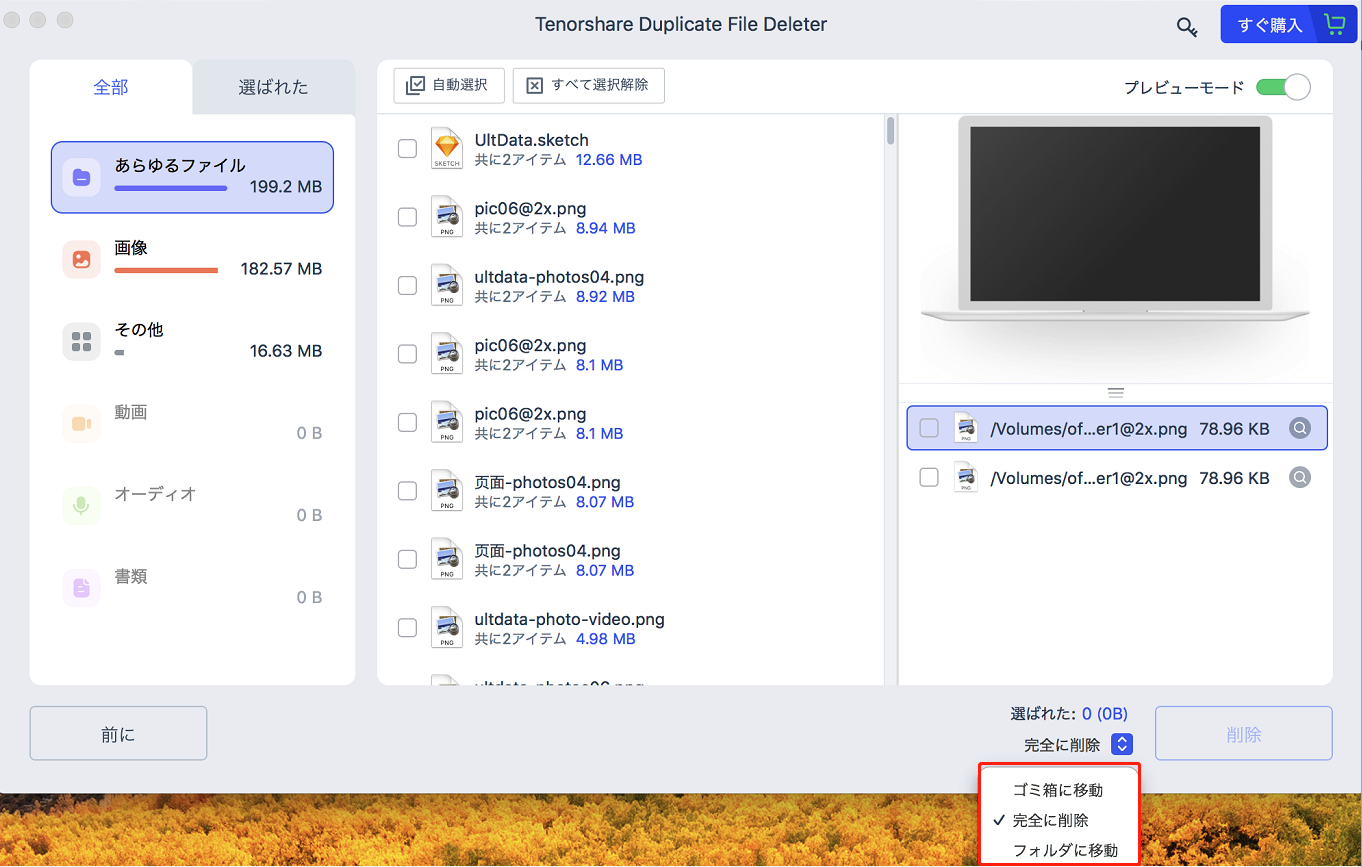Viewport: 1362px width, 867px height.
Task: Click the PNG icon in the highlighted duplicate row
Action: coord(966,427)
